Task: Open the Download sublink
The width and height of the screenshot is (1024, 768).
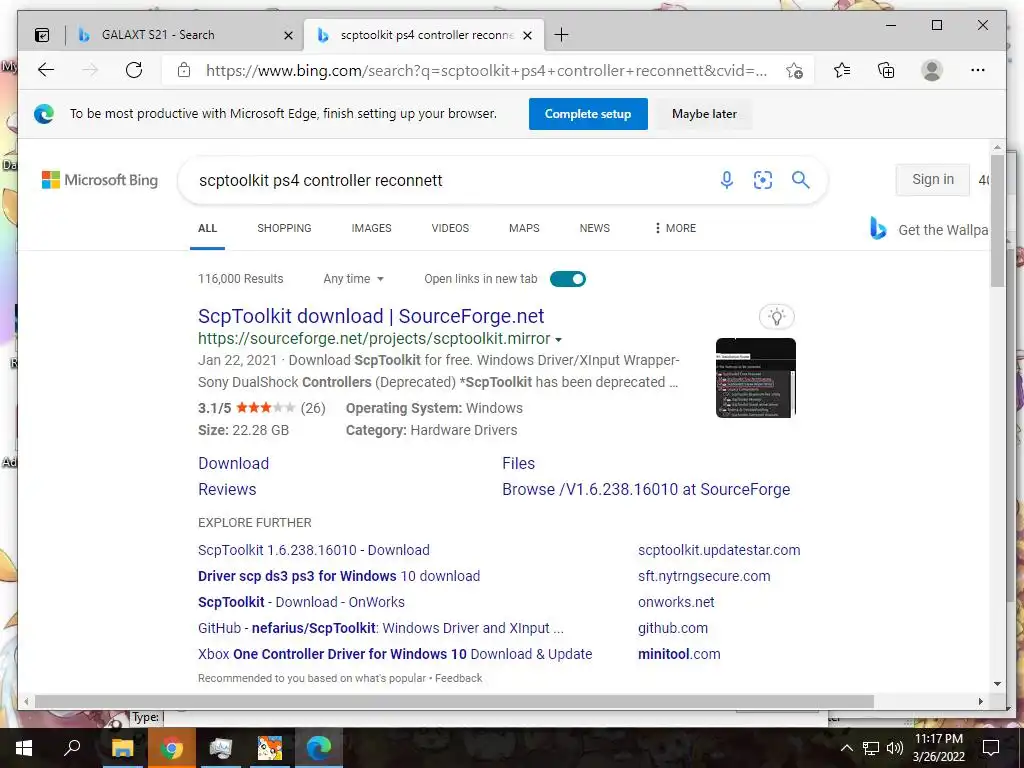Action: click(x=233, y=463)
